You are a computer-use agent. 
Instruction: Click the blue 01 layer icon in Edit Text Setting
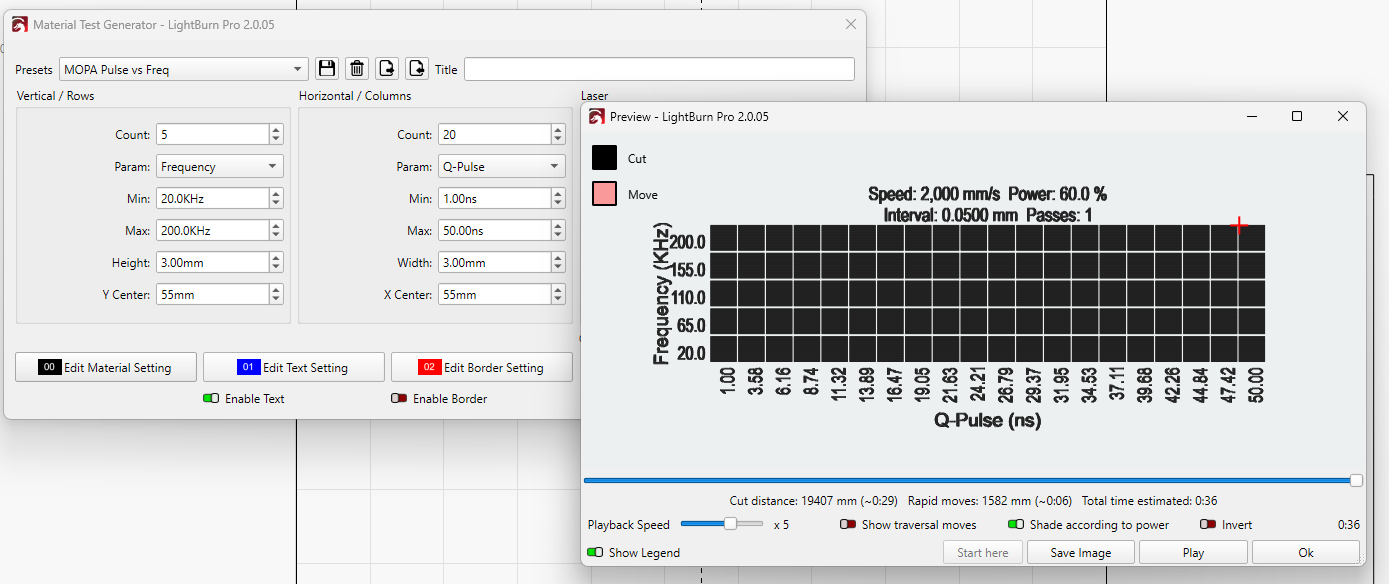tap(249, 367)
